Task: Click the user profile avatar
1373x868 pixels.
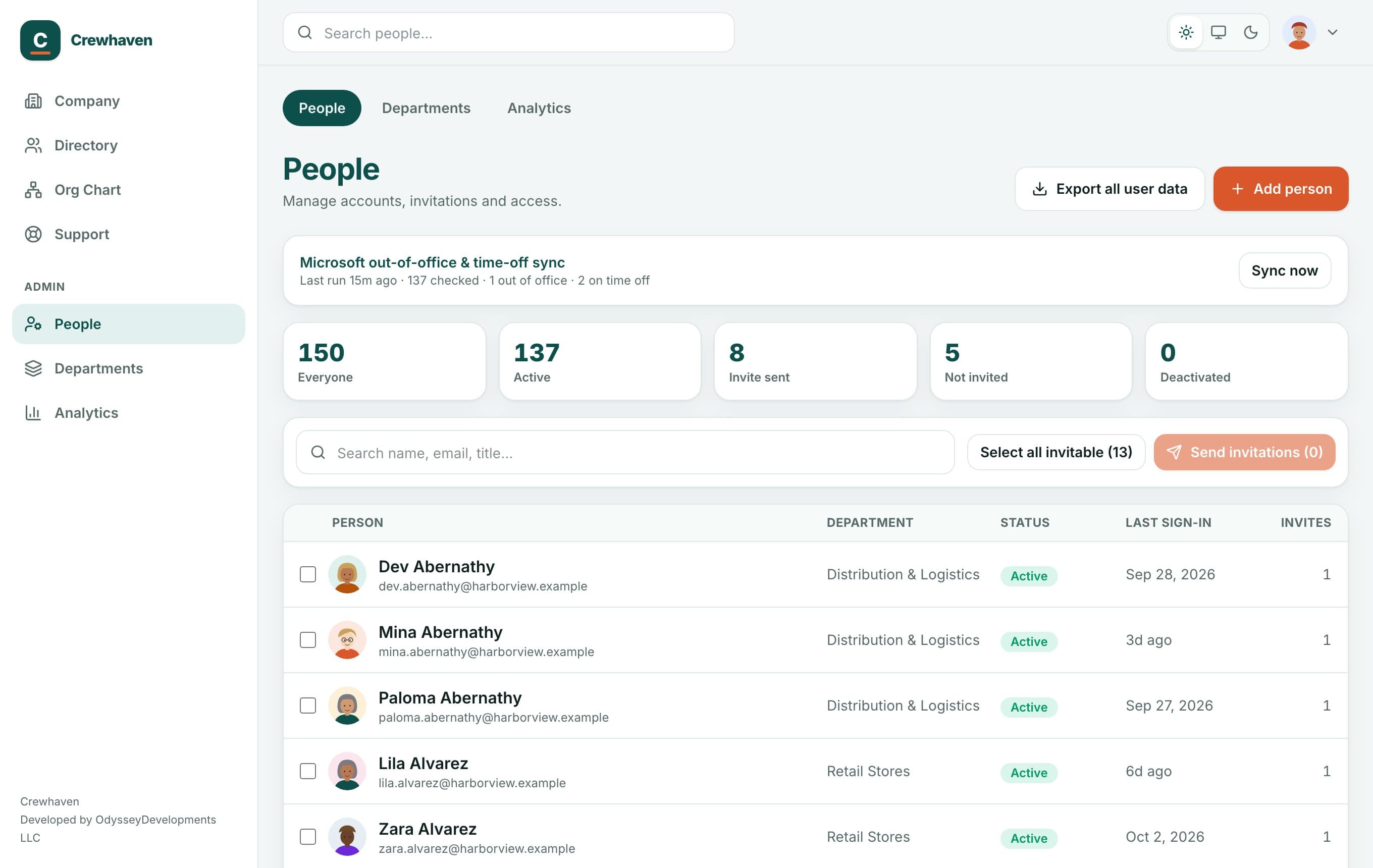Action: [1299, 32]
